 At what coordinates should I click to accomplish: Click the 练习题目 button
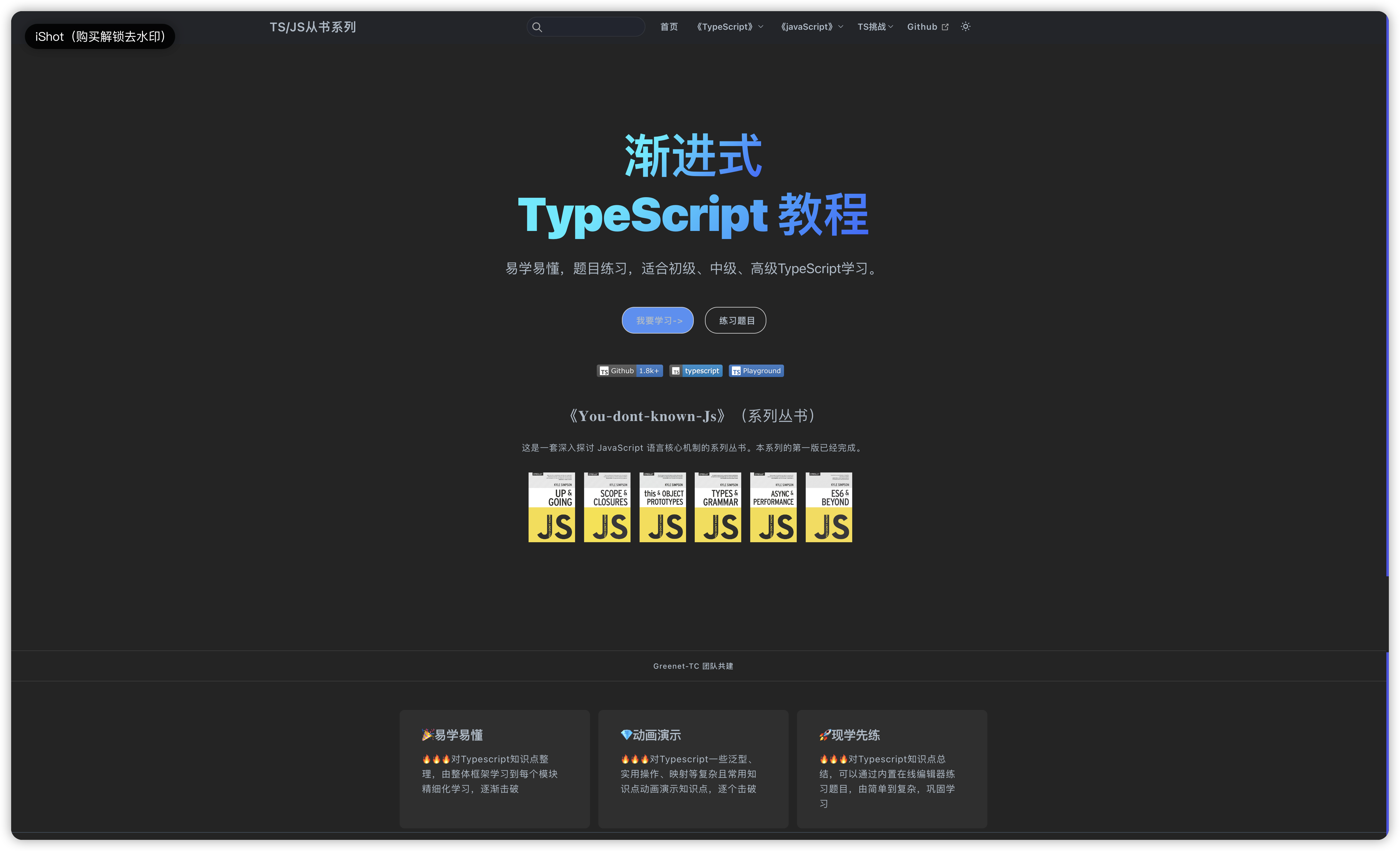(735, 320)
